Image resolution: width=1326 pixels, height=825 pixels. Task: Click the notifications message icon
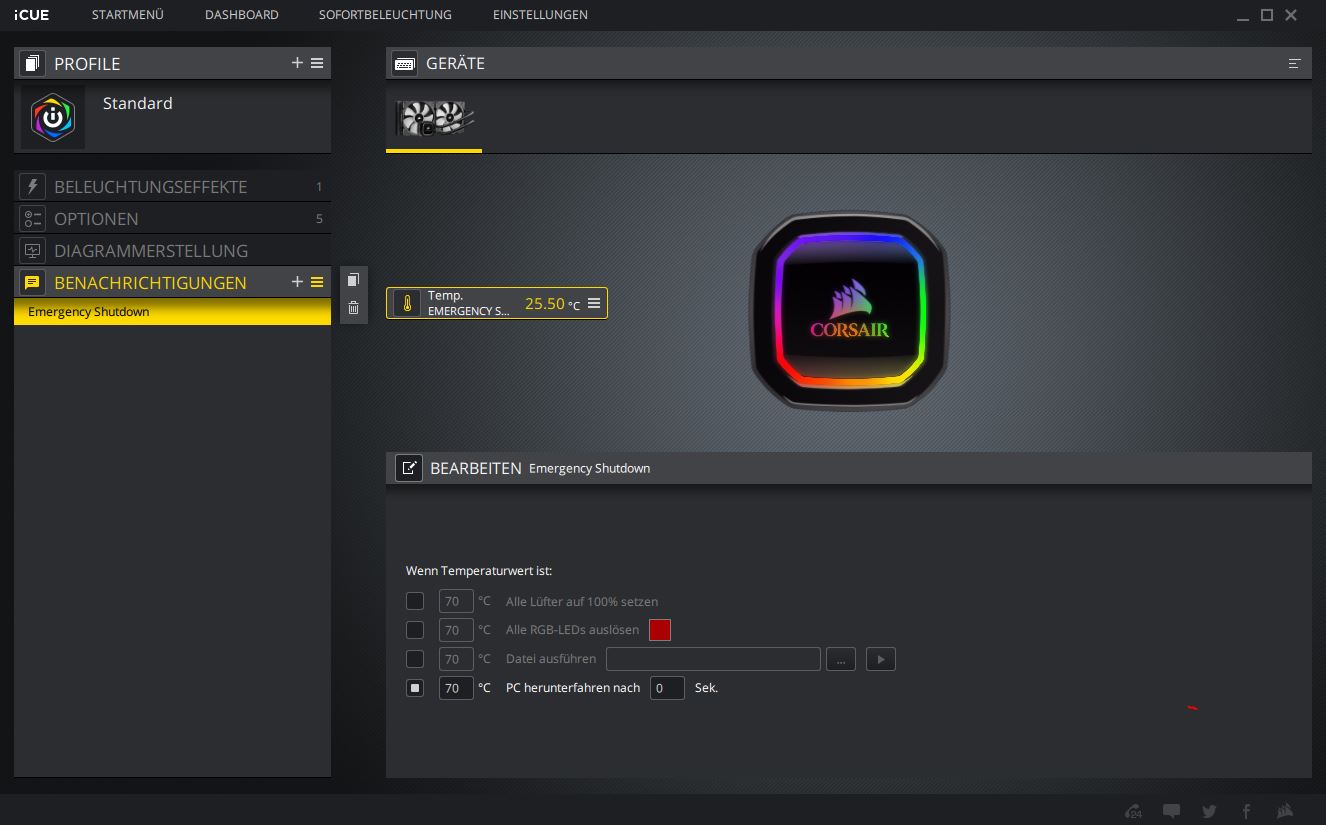click(32, 282)
